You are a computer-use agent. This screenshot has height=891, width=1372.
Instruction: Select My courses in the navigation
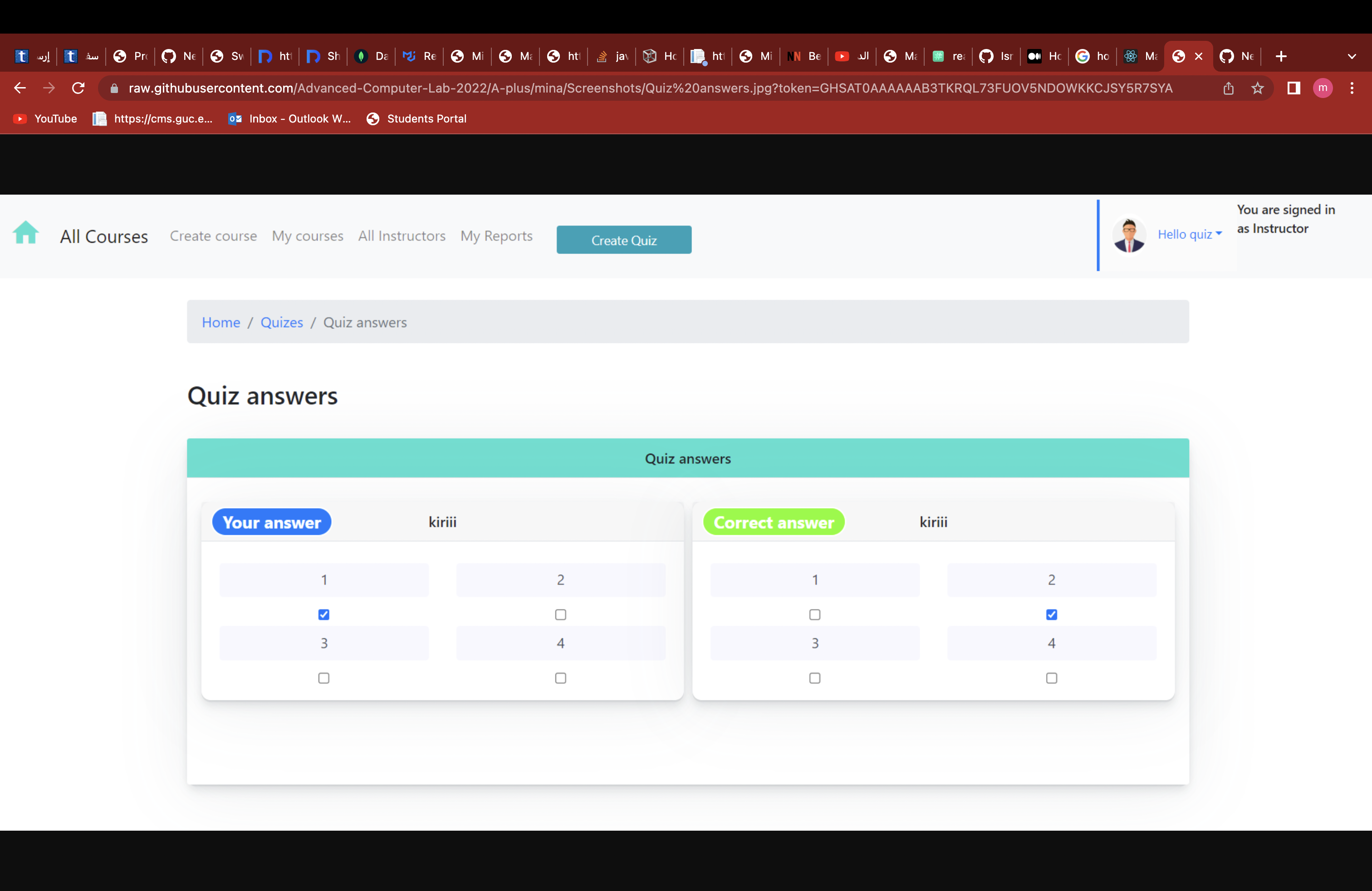coord(307,236)
